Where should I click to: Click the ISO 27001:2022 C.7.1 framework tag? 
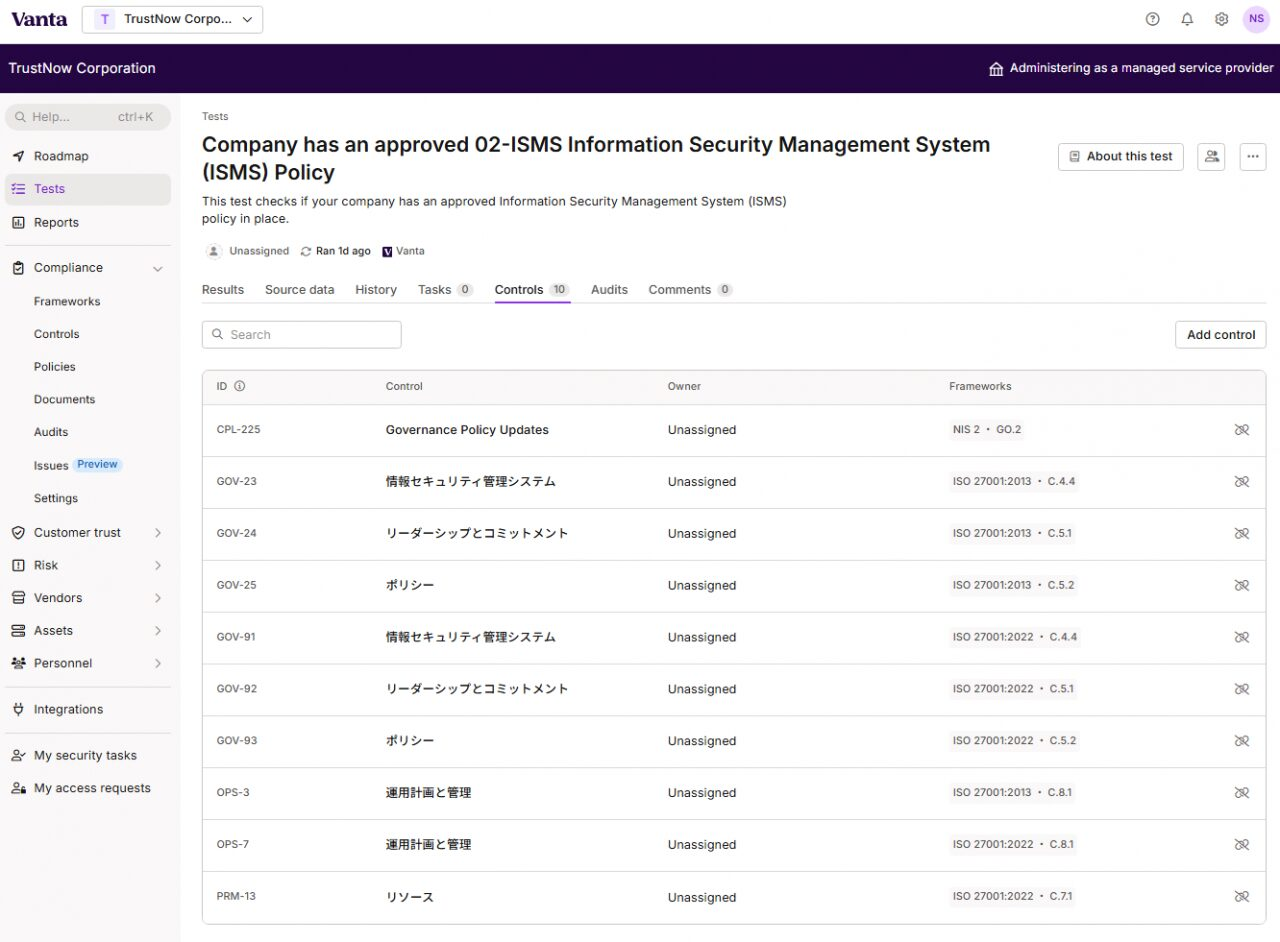pos(1012,897)
